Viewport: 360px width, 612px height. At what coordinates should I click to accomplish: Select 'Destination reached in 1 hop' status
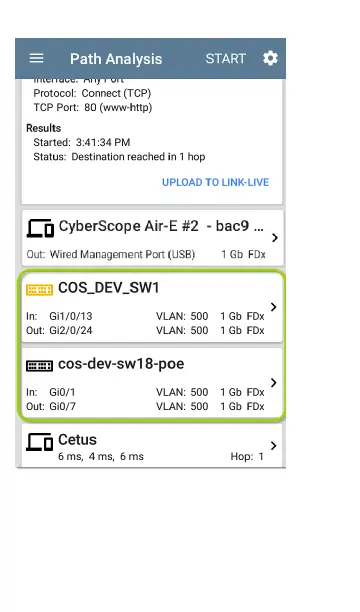point(138,157)
